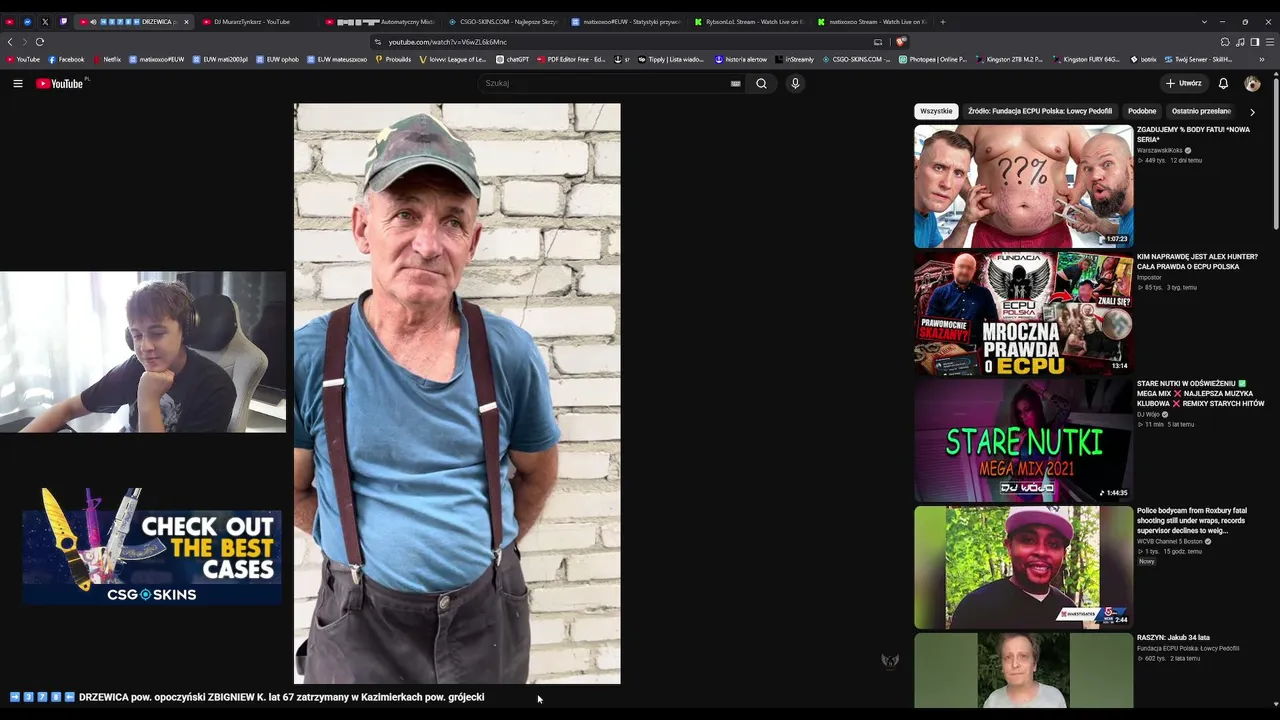The height and width of the screenshot is (720, 1280).
Task: Open the 'RASZYN: Jakub 34 lata' video title
Action: [x=1173, y=637]
